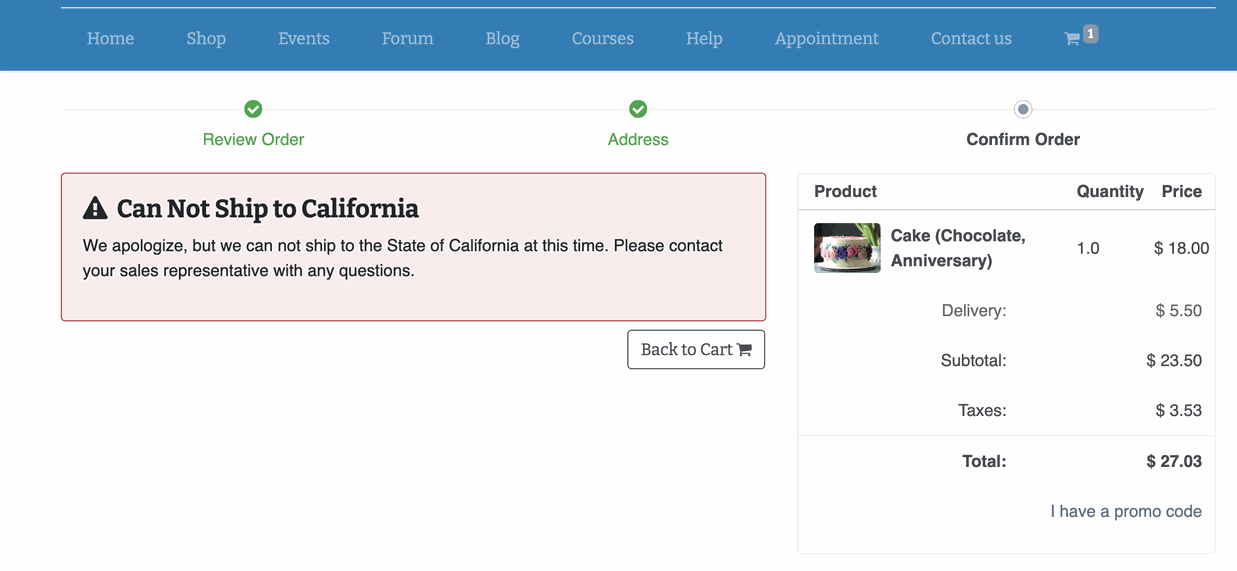Click the Back to Cart button
The width and height of the screenshot is (1237, 571).
[x=696, y=349]
